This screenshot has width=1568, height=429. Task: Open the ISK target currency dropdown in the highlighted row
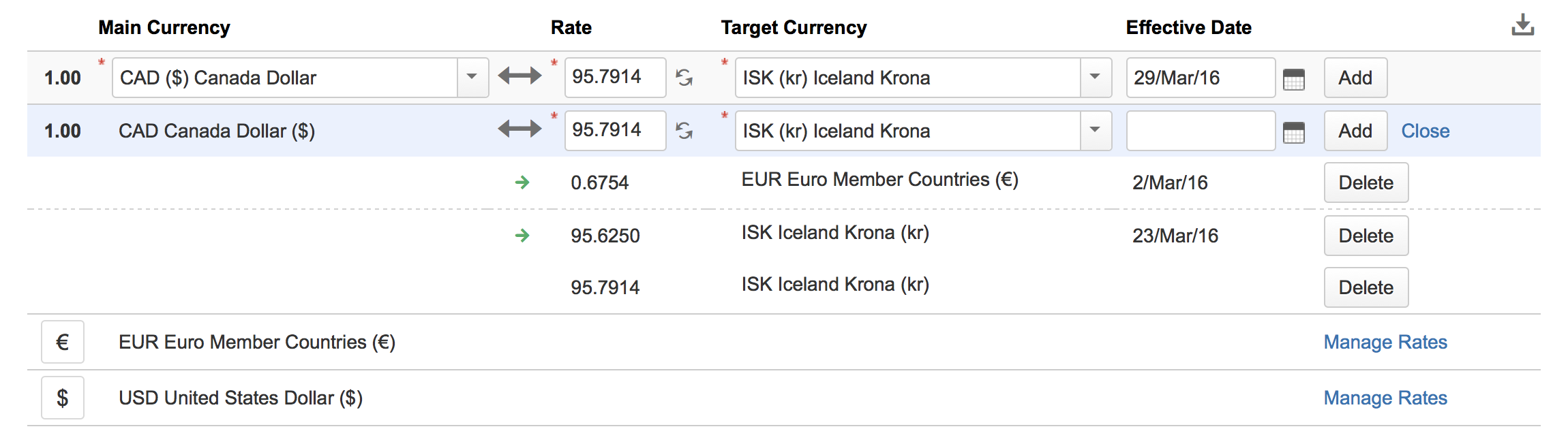tap(1095, 130)
